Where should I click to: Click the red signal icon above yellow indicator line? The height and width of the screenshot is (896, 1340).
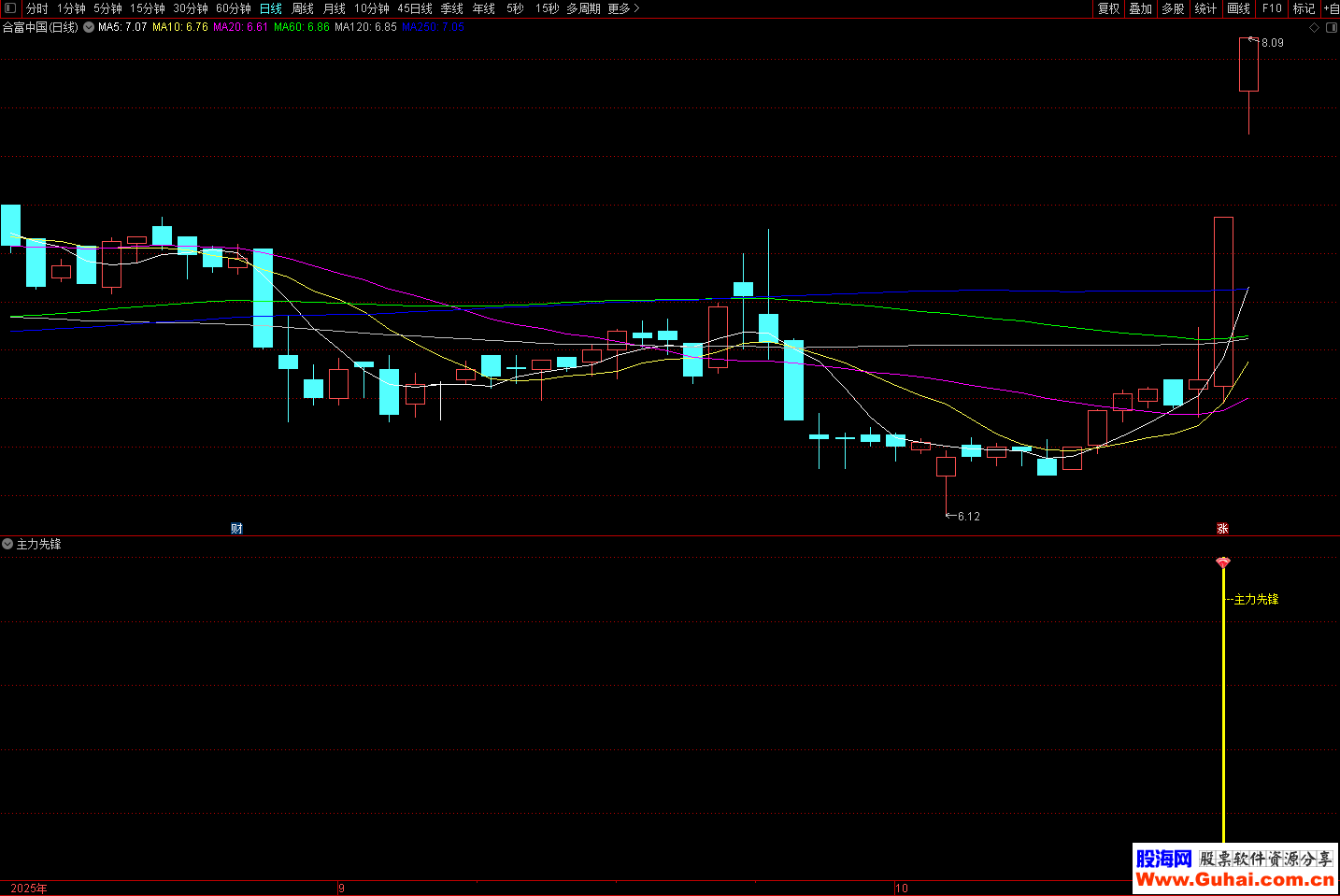(1223, 562)
